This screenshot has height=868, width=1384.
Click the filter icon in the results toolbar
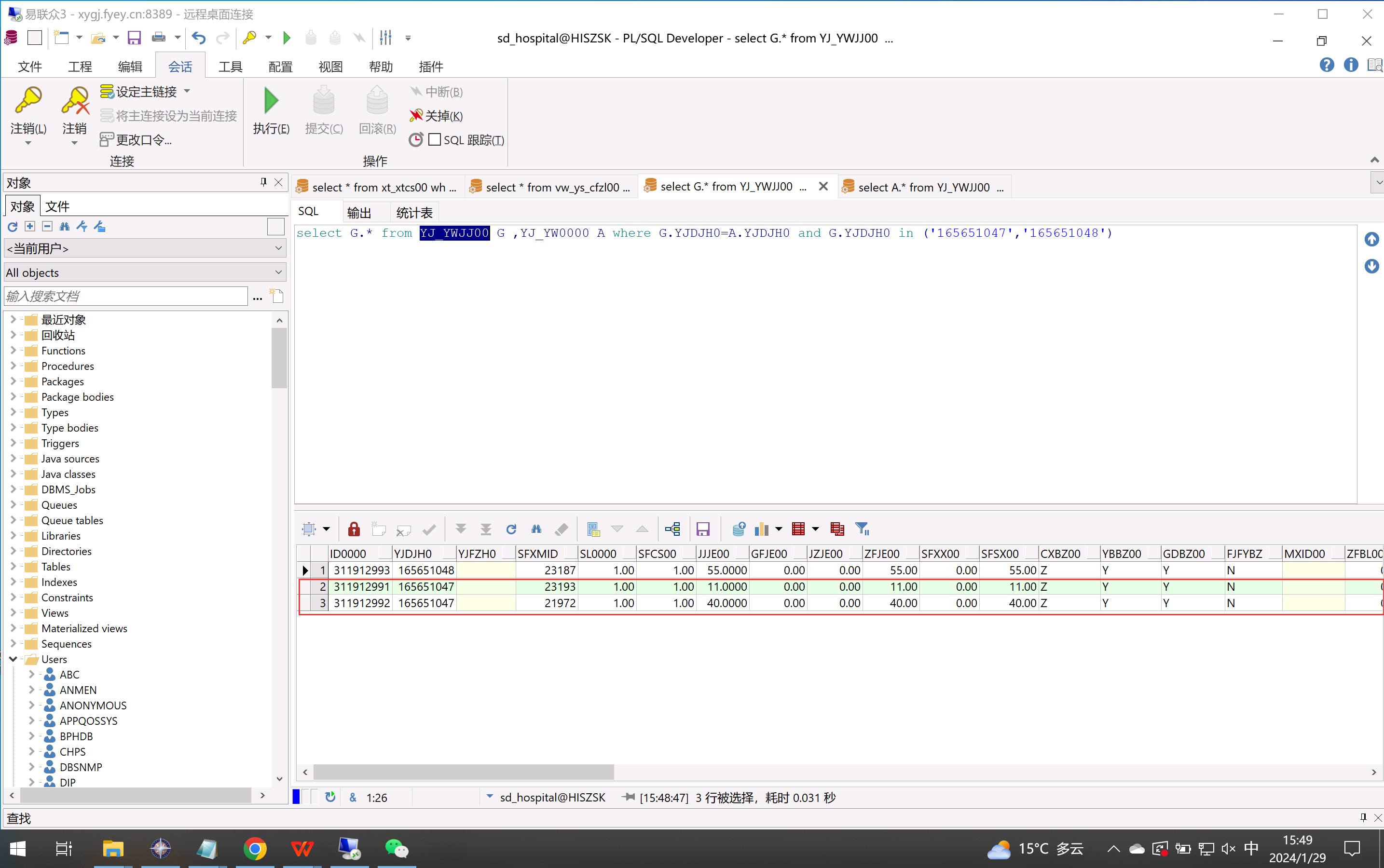click(862, 529)
